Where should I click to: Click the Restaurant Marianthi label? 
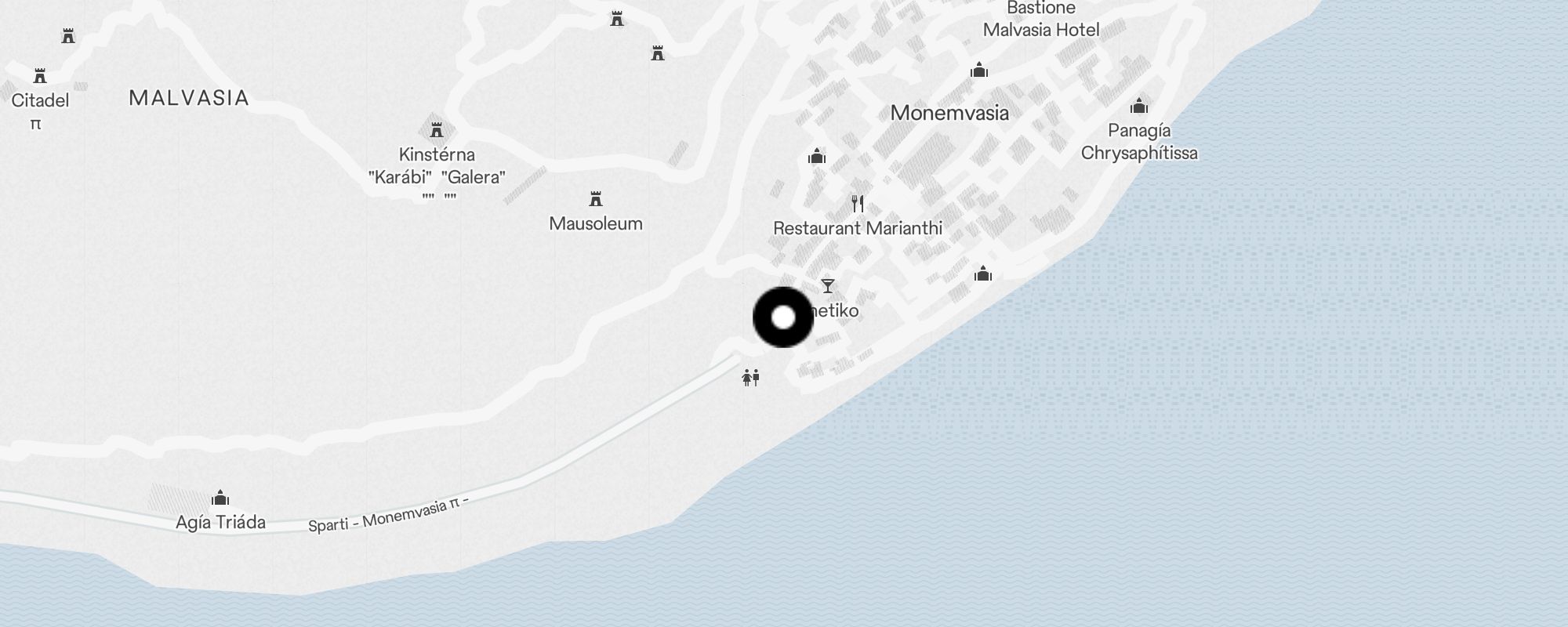(858, 228)
